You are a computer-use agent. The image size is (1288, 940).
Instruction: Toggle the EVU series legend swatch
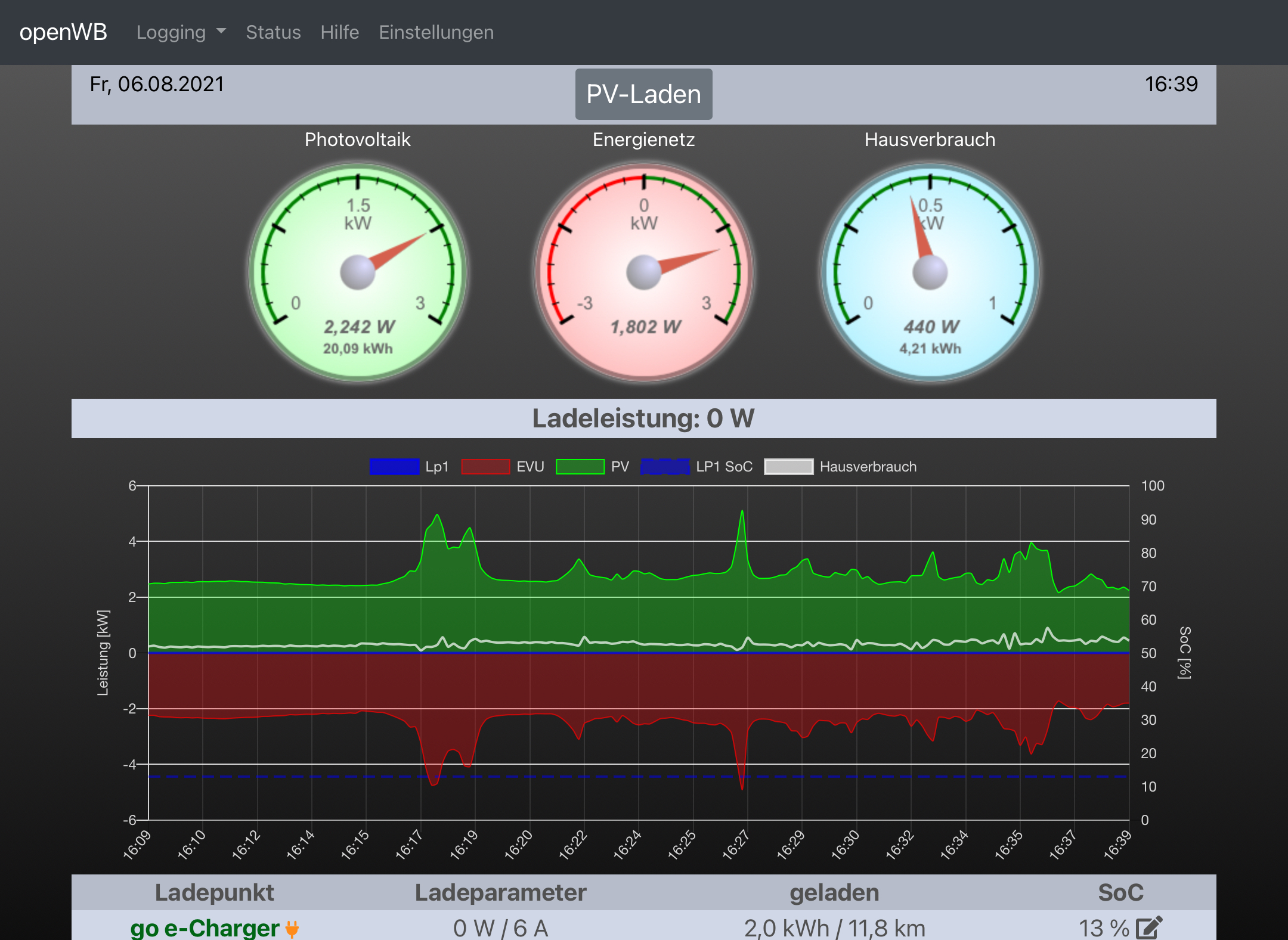click(485, 467)
